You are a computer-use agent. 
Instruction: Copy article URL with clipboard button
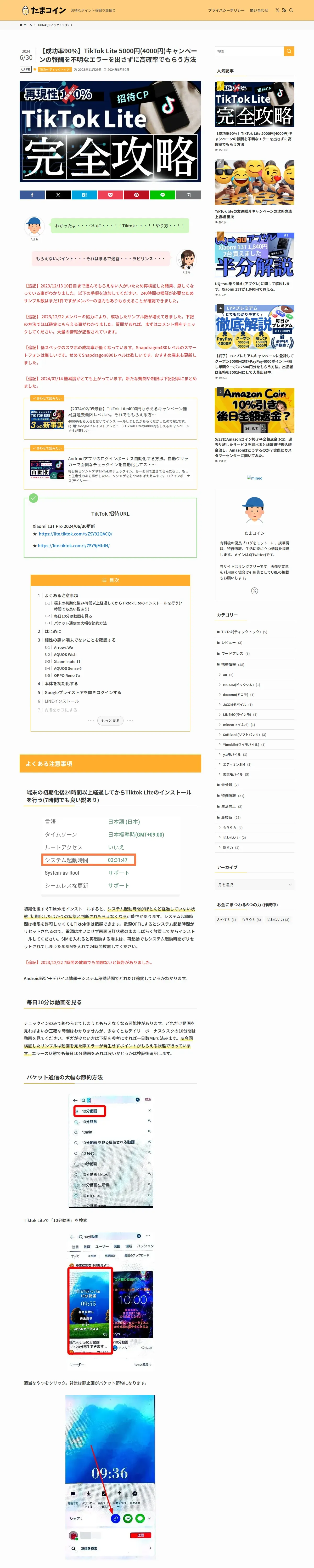(188, 195)
